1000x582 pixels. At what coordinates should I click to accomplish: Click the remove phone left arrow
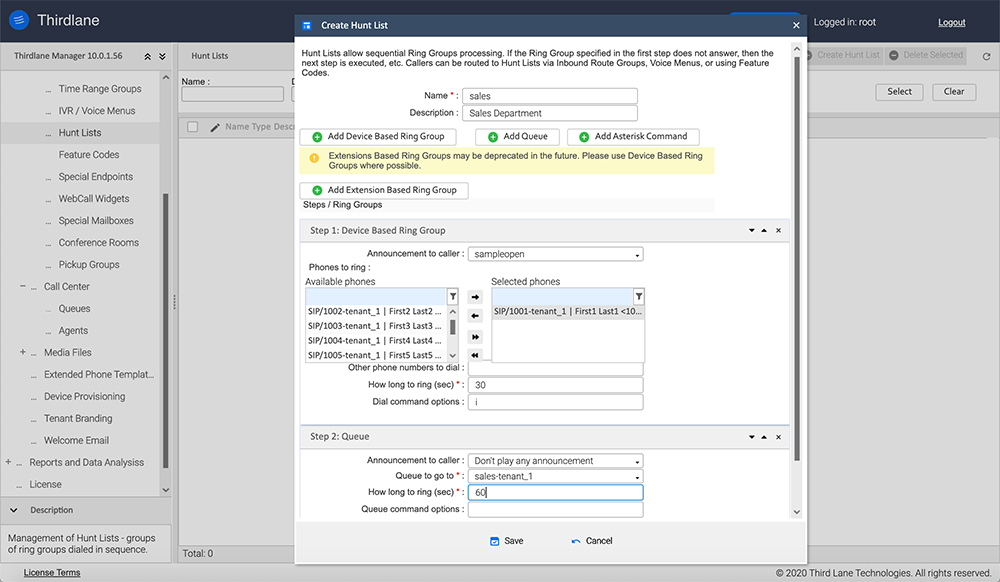pos(475,316)
